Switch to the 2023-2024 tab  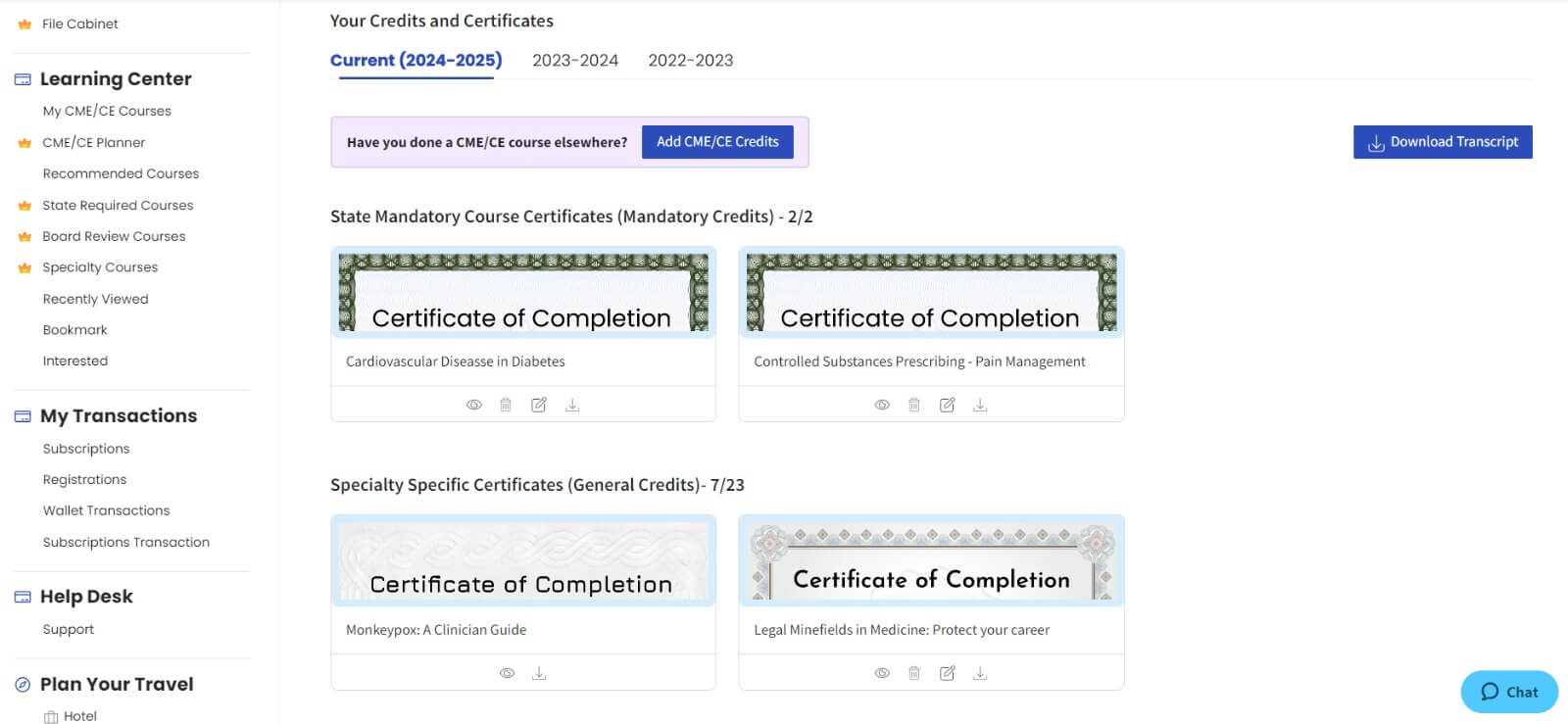575,60
